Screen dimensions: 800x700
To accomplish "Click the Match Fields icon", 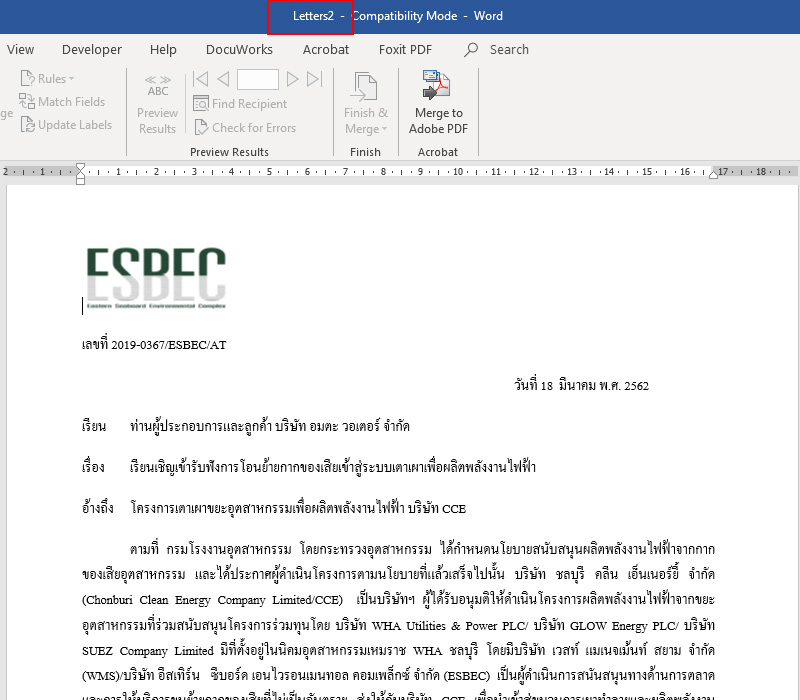I will [27, 102].
